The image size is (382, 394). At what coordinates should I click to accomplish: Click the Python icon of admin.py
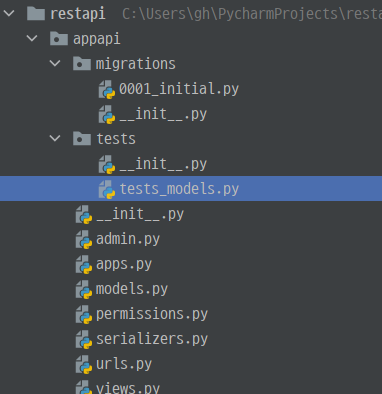(84, 239)
